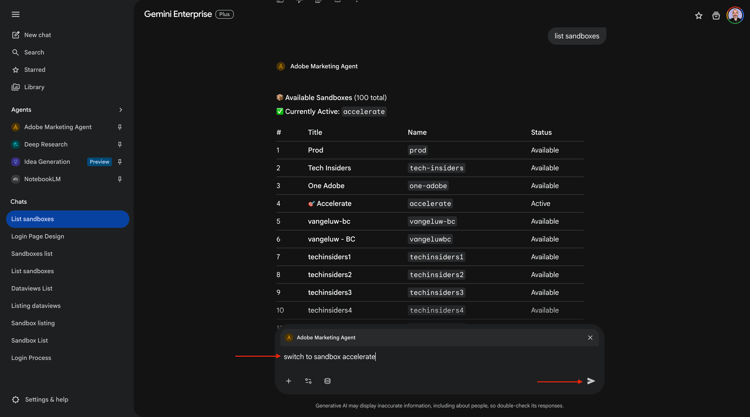Viewport: 750px width, 417px height.
Task: Click the 'tech-insiders' name cell
Action: (436, 168)
